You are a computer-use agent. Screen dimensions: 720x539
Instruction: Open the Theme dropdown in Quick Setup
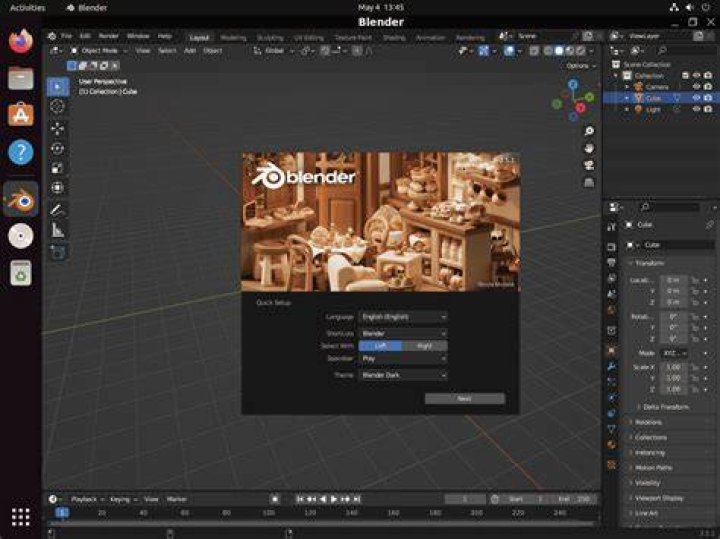[403, 375]
